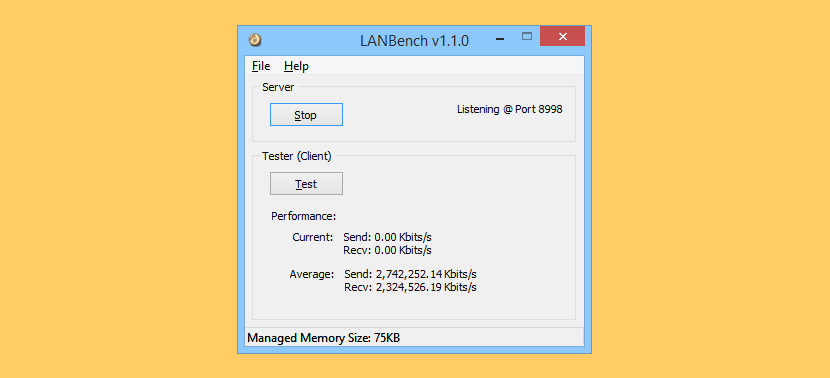Select Average Send 2,742,252.14 Kbits/s value
This screenshot has width=830, height=378.
410,275
